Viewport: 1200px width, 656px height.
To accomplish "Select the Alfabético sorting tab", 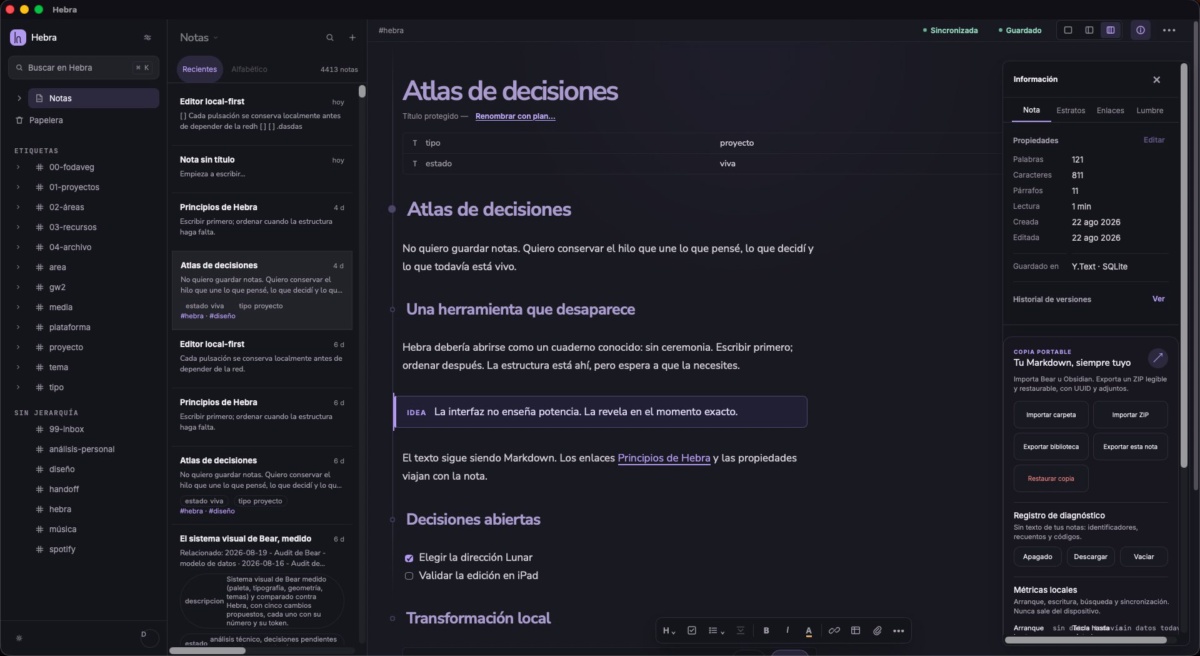I will pyautogui.click(x=249, y=69).
